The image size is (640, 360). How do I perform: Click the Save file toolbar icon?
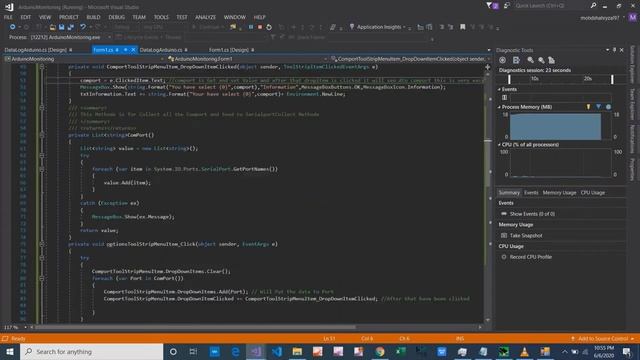click(62, 27)
